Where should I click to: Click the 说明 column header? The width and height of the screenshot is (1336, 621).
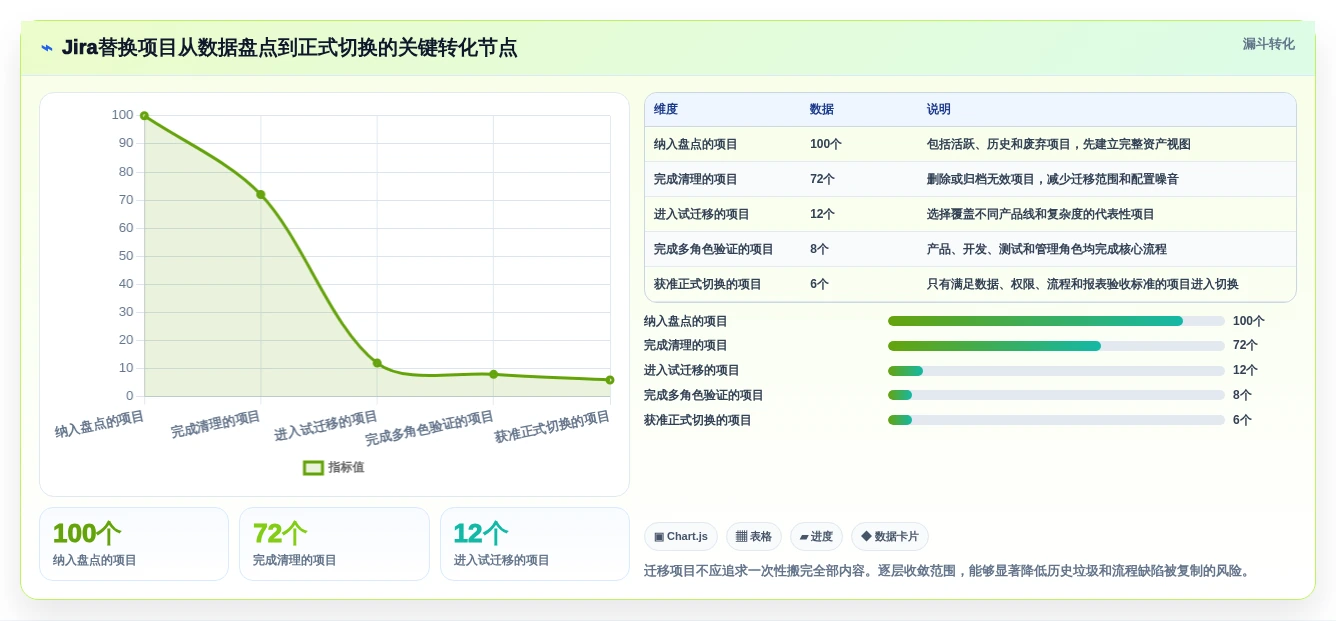tap(939, 110)
